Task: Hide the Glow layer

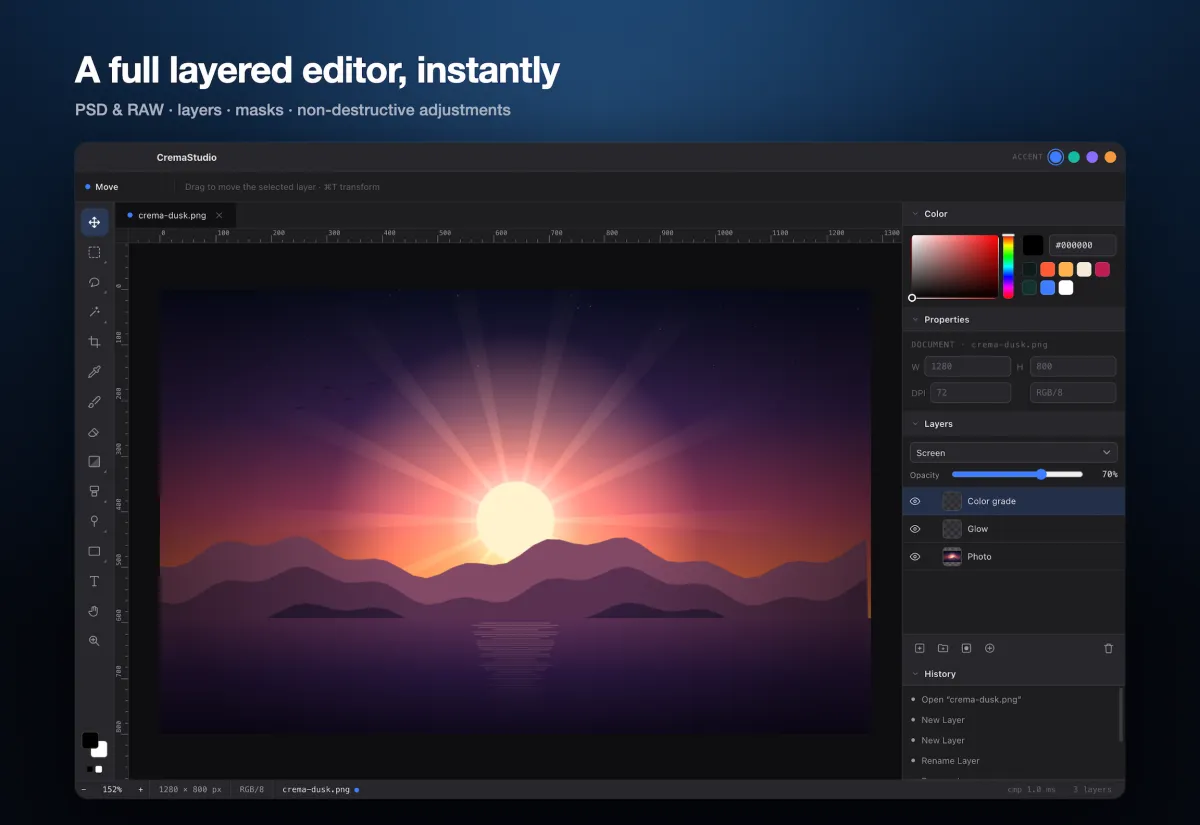Action: pyautogui.click(x=915, y=529)
